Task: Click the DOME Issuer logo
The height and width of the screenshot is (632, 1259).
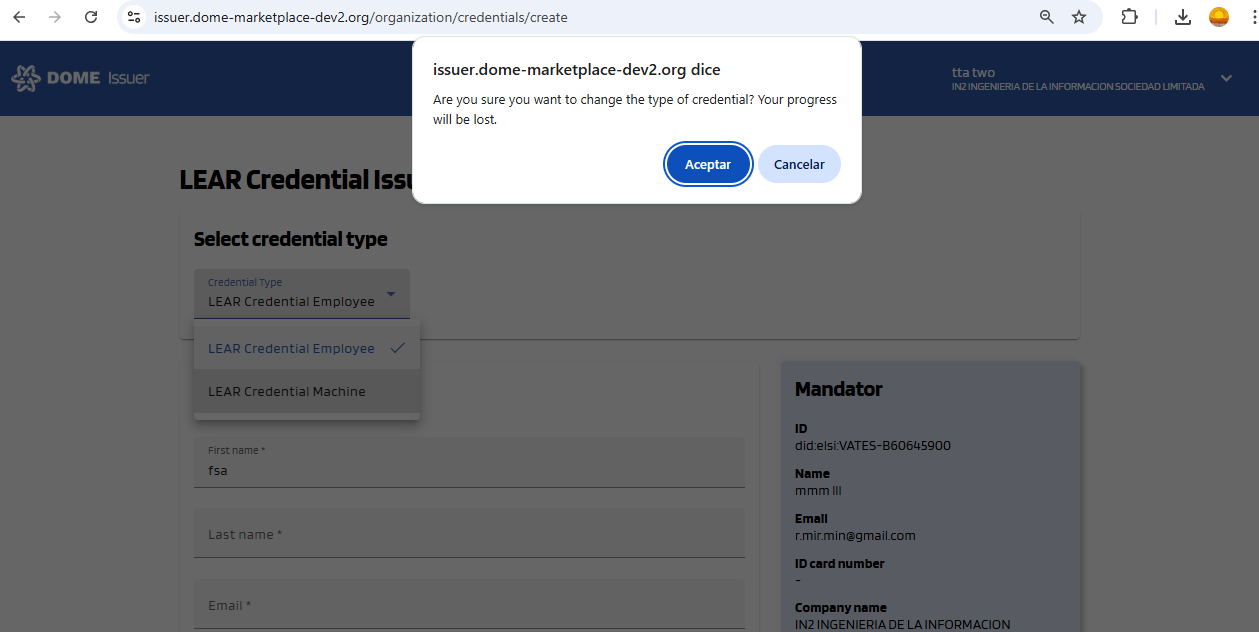Action: point(80,78)
